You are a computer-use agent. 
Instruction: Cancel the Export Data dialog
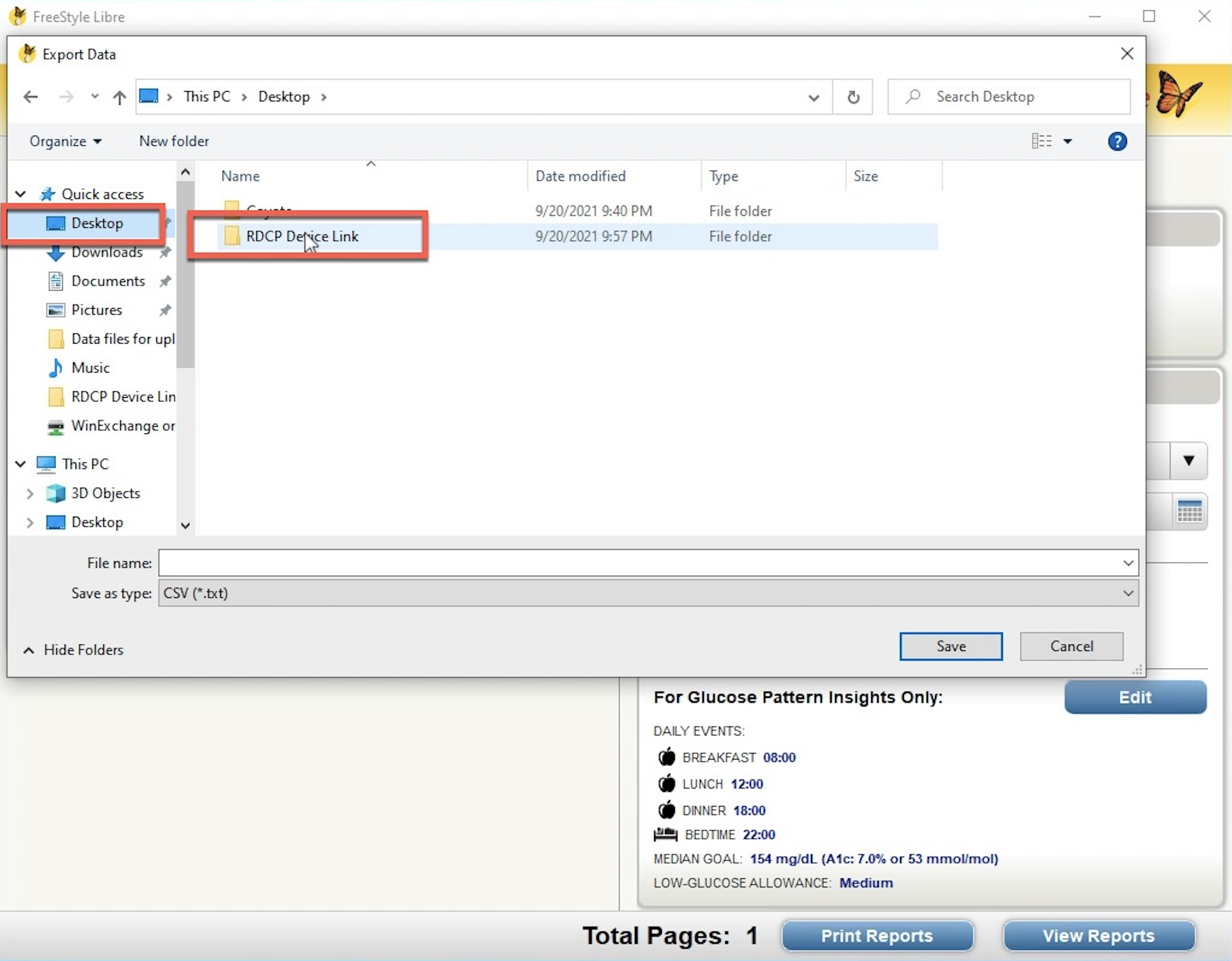(x=1071, y=646)
